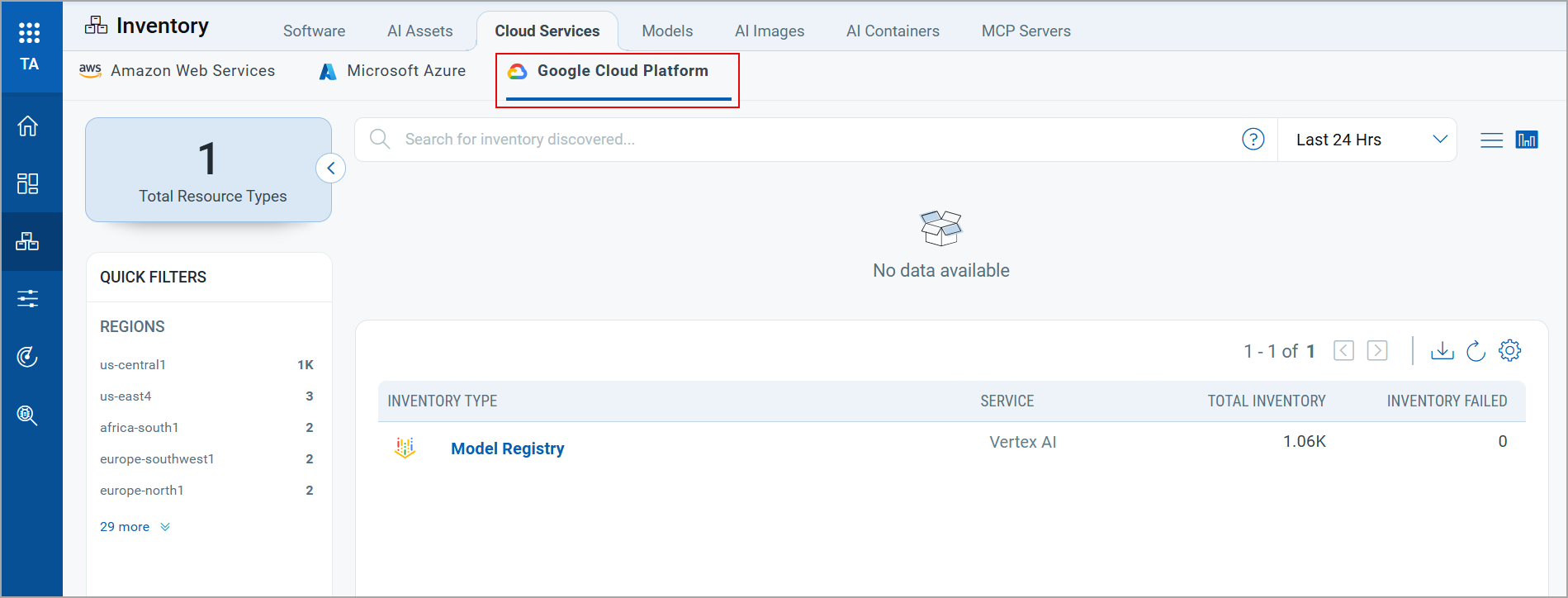Switch to chart view icon
Image resolution: width=1568 pixels, height=598 pixels.
tap(1527, 140)
